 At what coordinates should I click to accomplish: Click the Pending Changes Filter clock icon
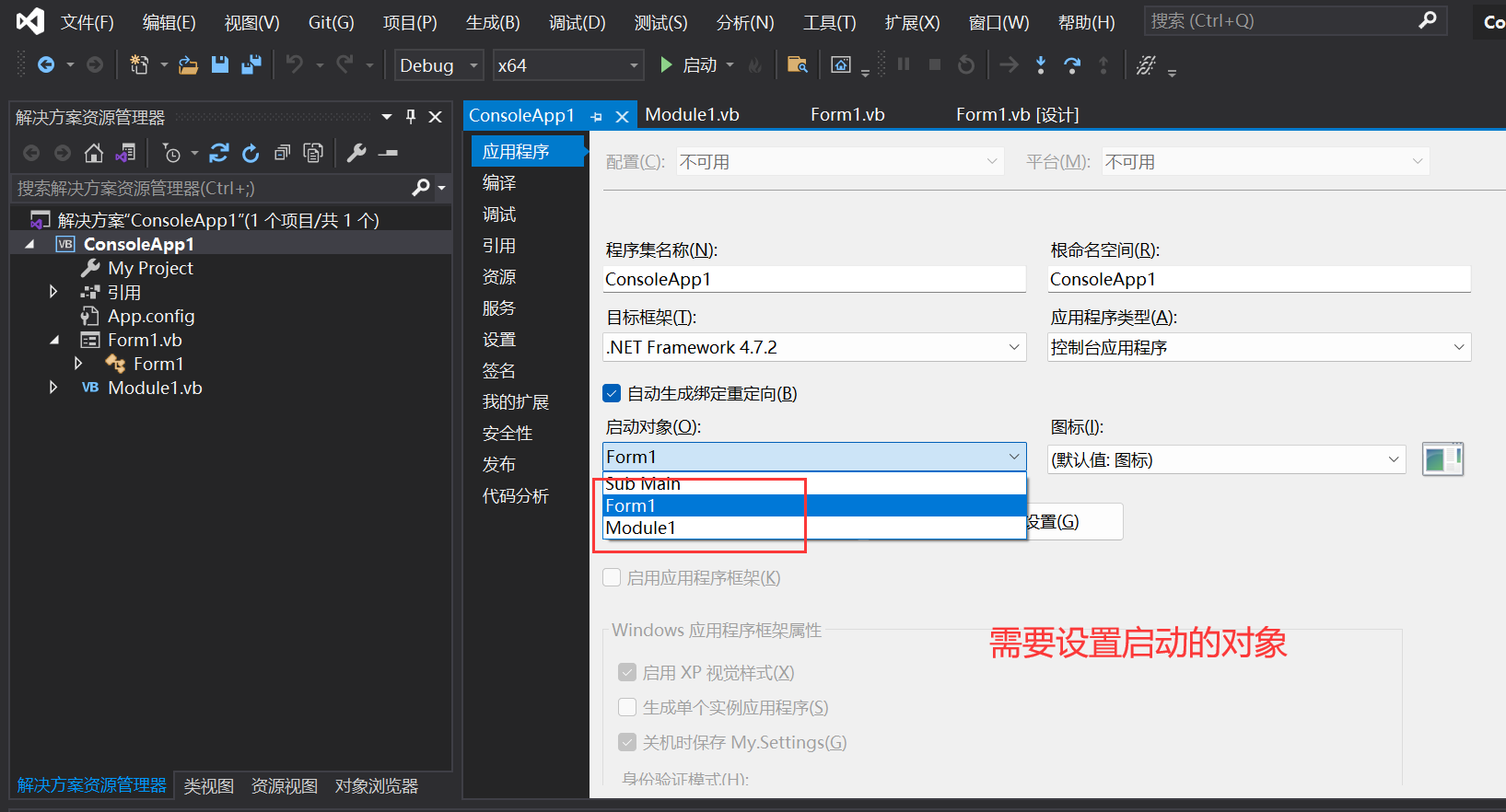[x=172, y=153]
